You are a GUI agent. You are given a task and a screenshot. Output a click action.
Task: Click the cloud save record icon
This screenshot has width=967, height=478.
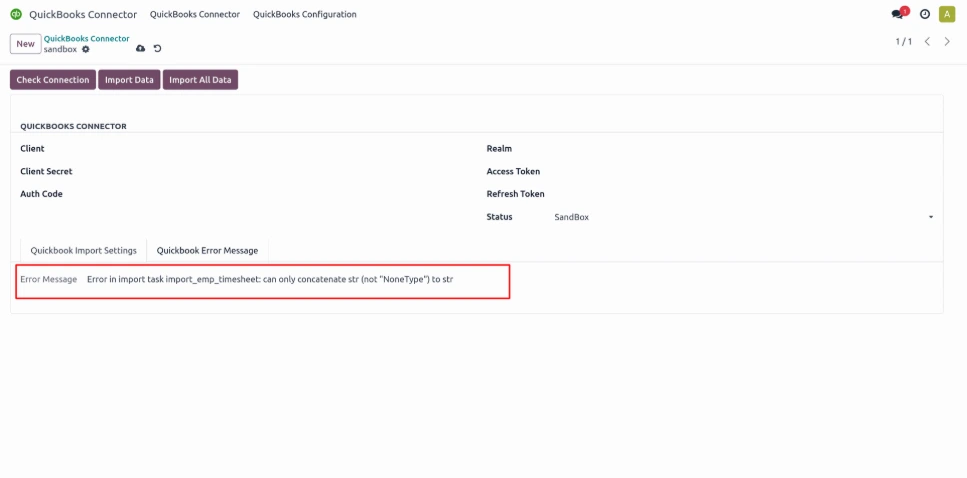141,48
